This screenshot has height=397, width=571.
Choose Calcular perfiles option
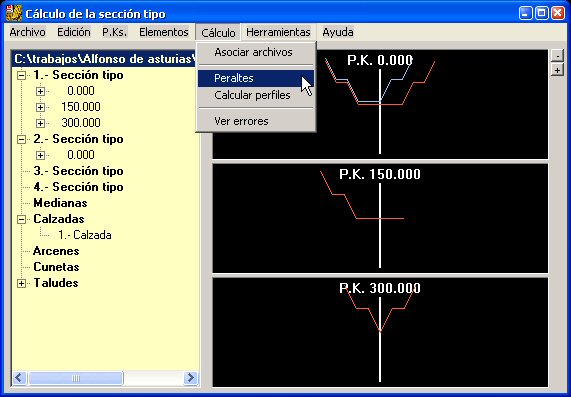point(256,95)
